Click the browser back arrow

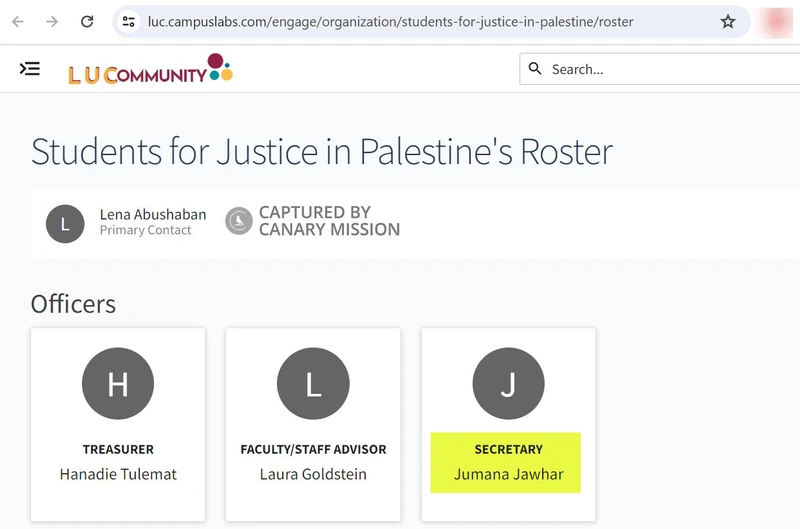coord(18,21)
